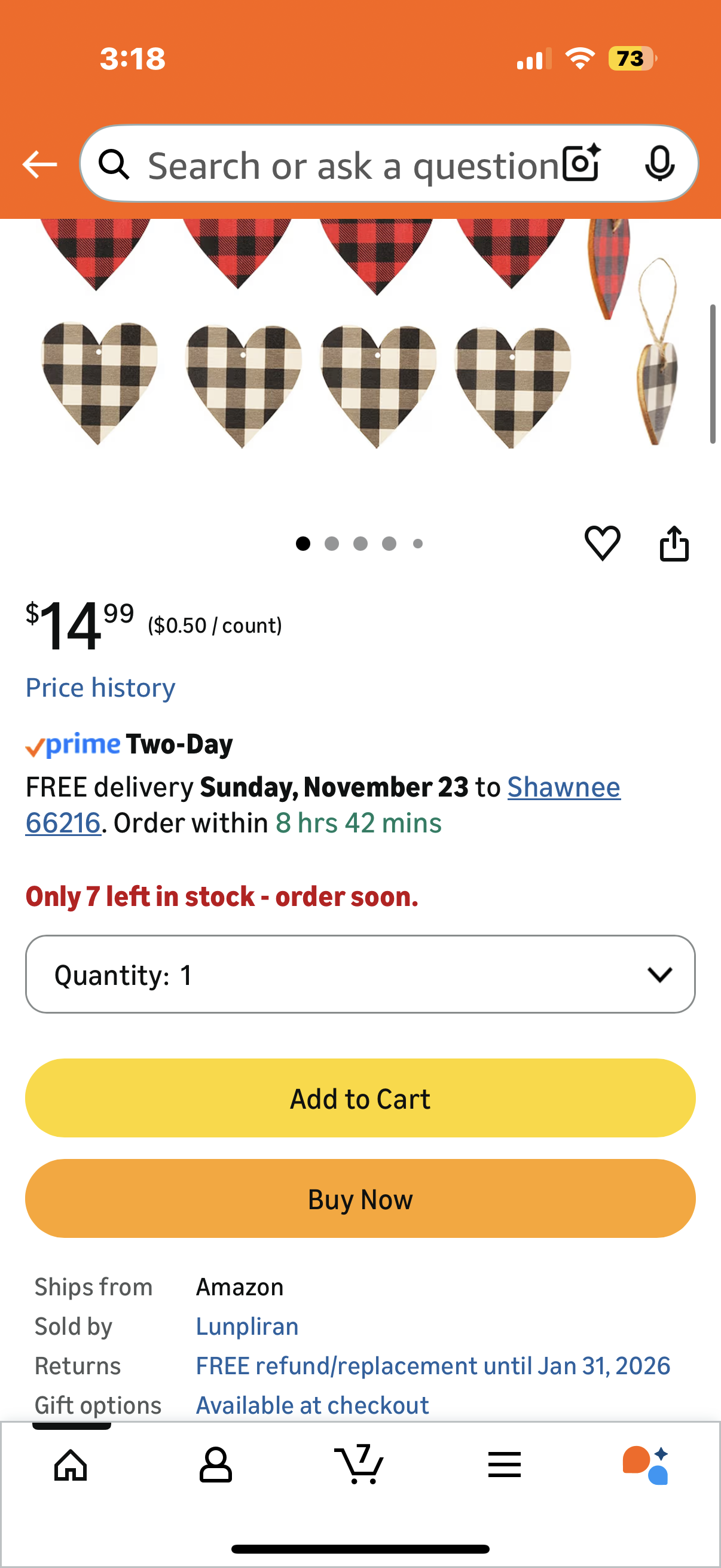The width and height of the screenshot is (721, 1568).
Task: Open gift options Available at checkout
Action: click(x=312, y=1405)
